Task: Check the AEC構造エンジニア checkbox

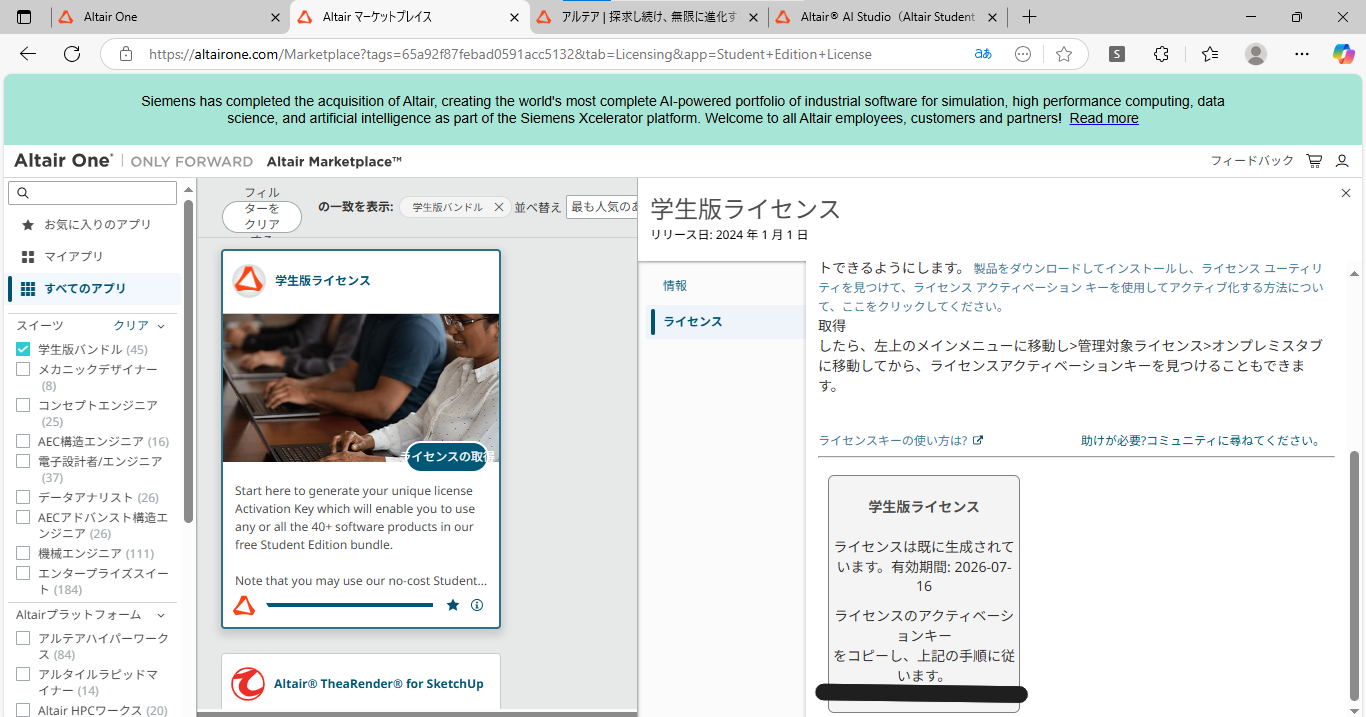Action: point(23,441)
